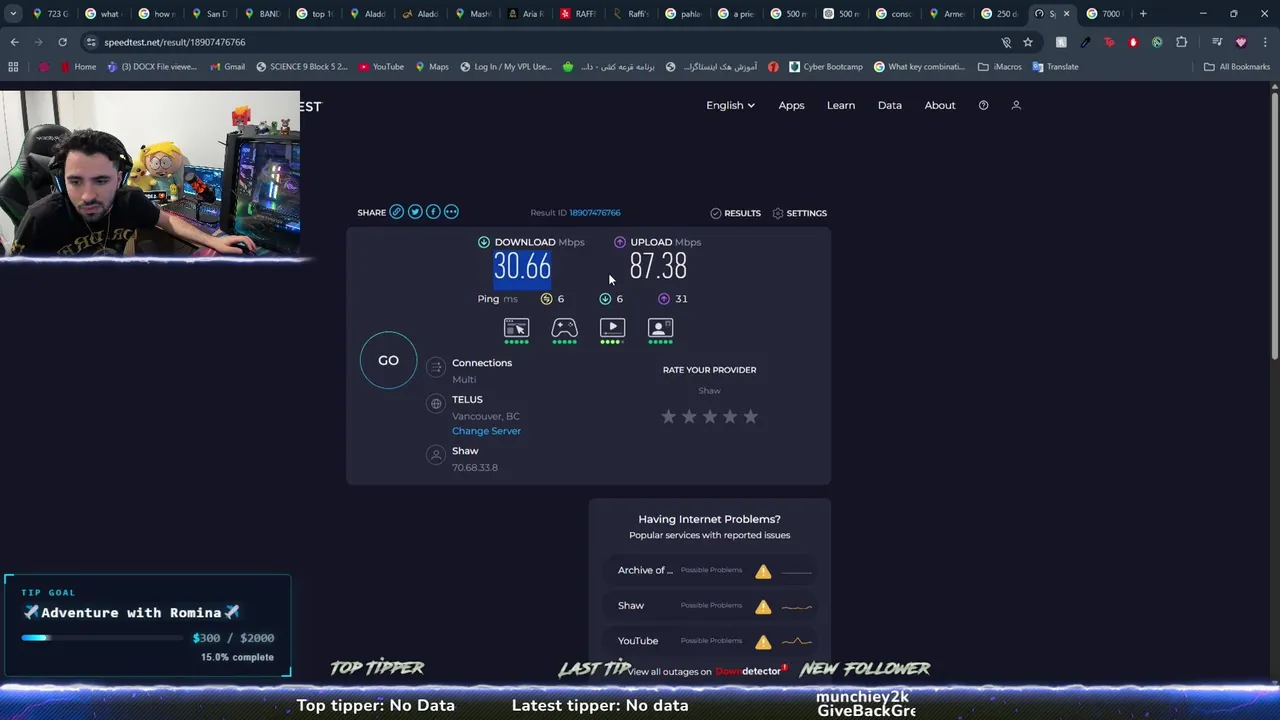The height and width of the screenshot is (720, 1280).
Task: Share result on Twitter icon
Action: click(415, 212)
